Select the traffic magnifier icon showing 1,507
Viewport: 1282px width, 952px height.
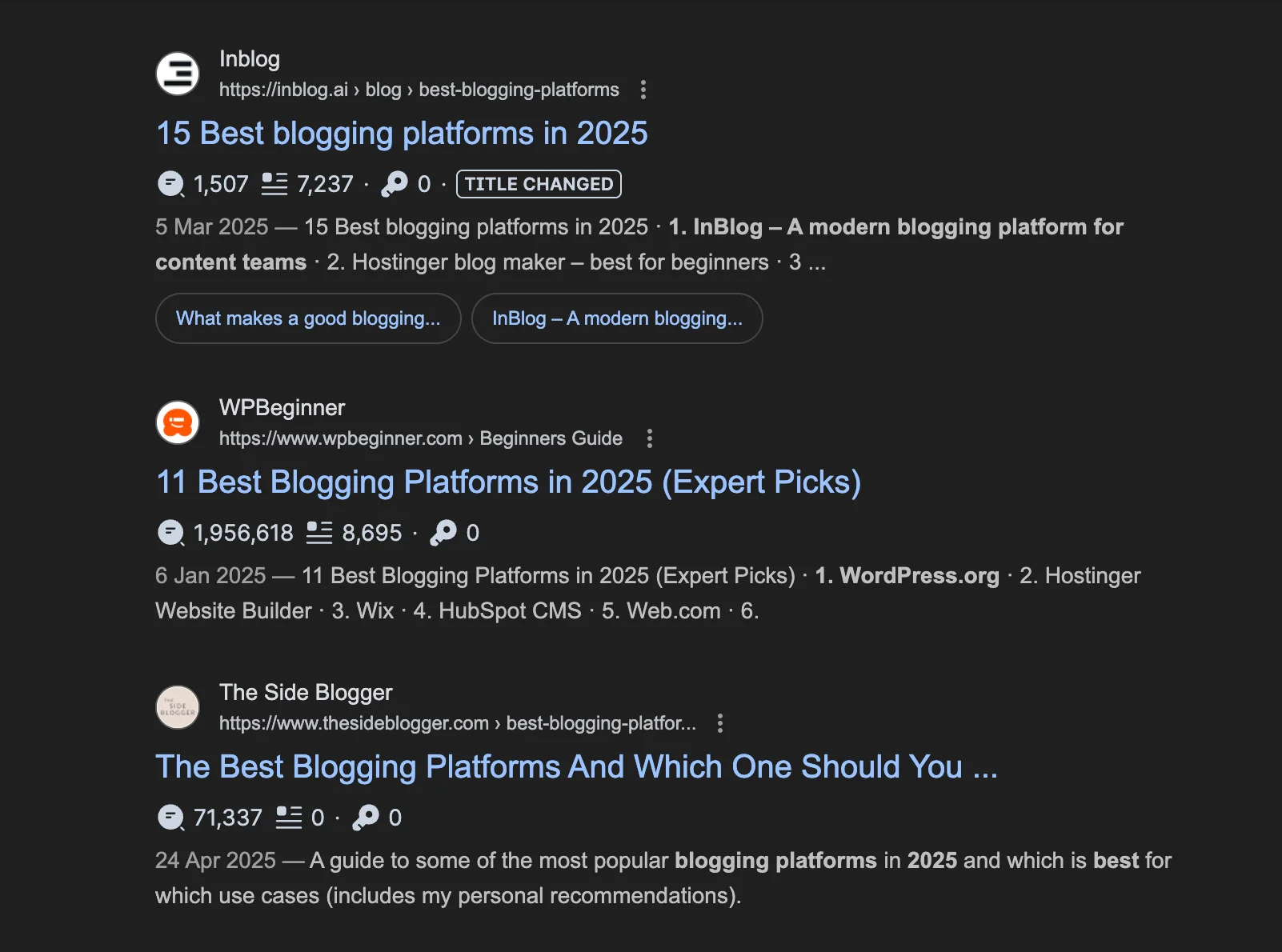(170, 183)
